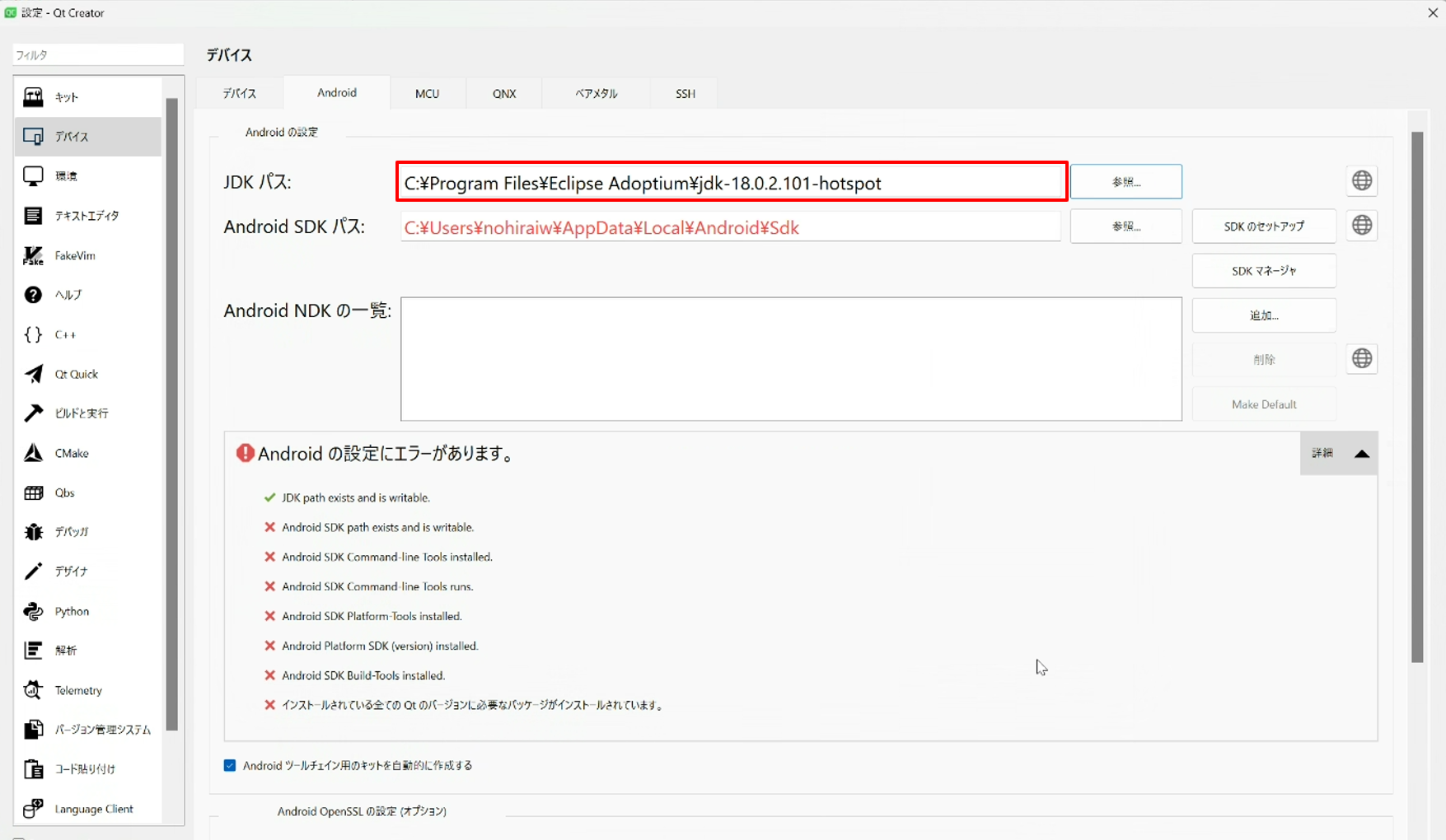The image size is (1446, 840).
Task: Switch to the MCU tab
Action: coord(427,94)
